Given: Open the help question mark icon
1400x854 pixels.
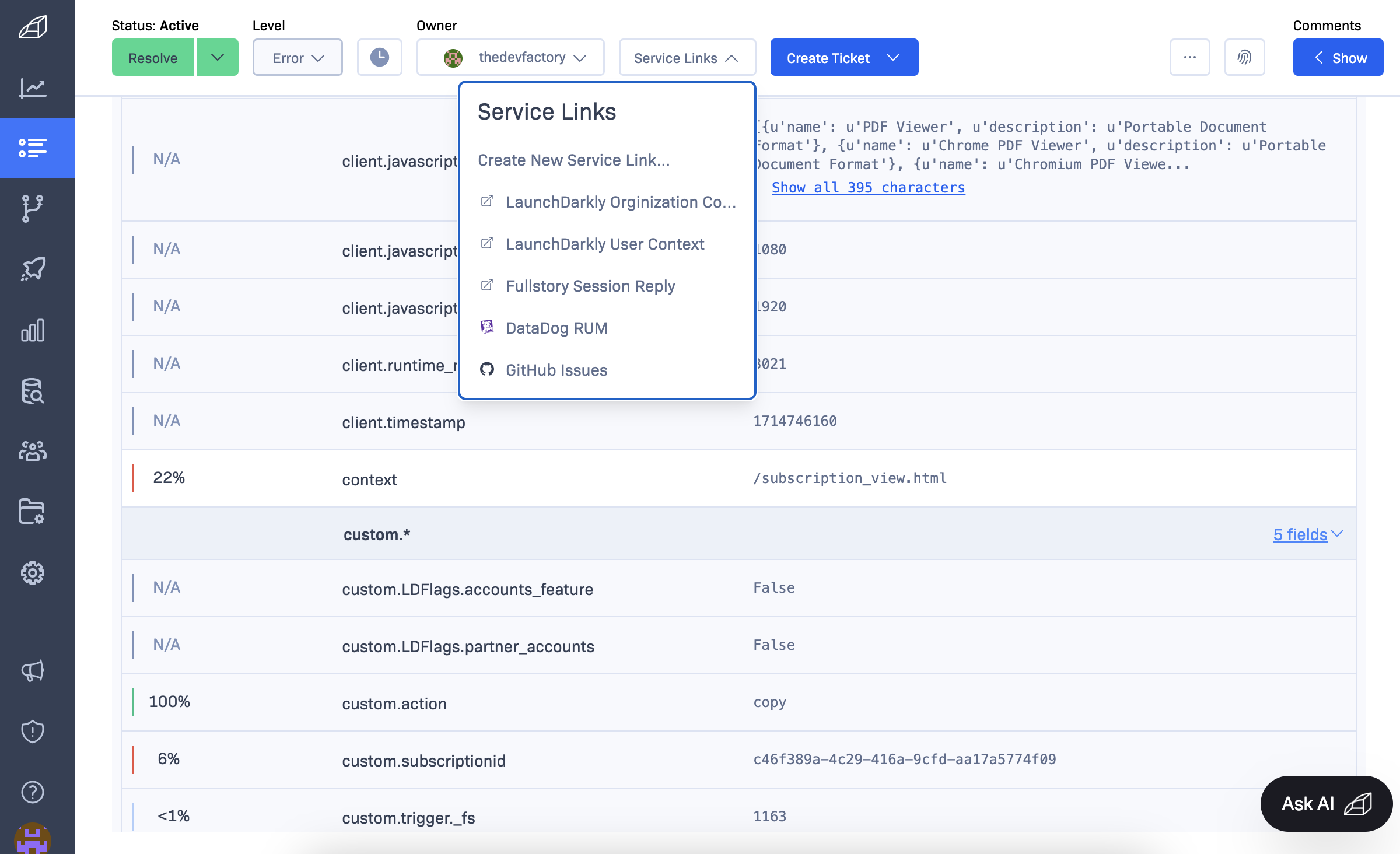Looking at the screenshot, I should point(33,792).
